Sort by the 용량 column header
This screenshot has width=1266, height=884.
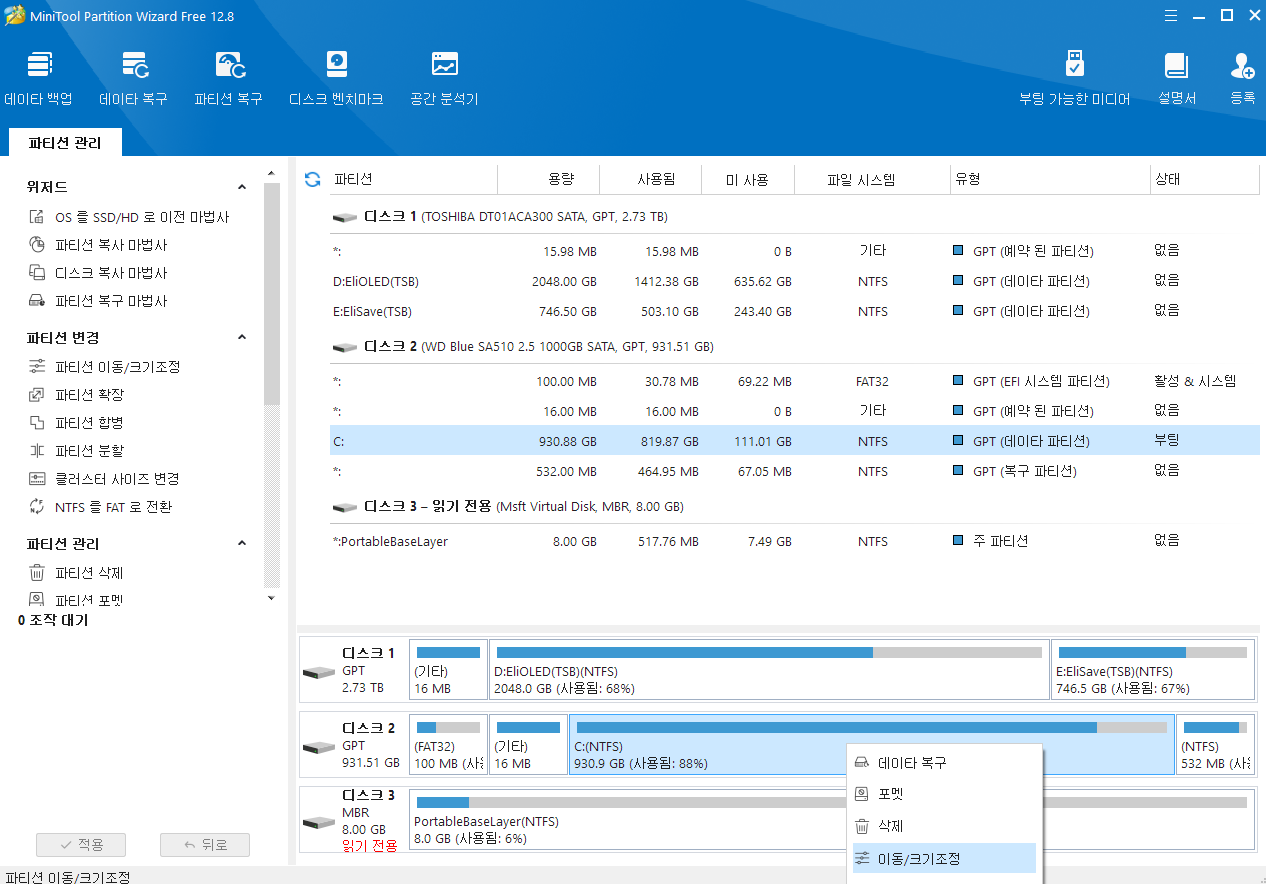pyautogui.click(x=548, y=180)
